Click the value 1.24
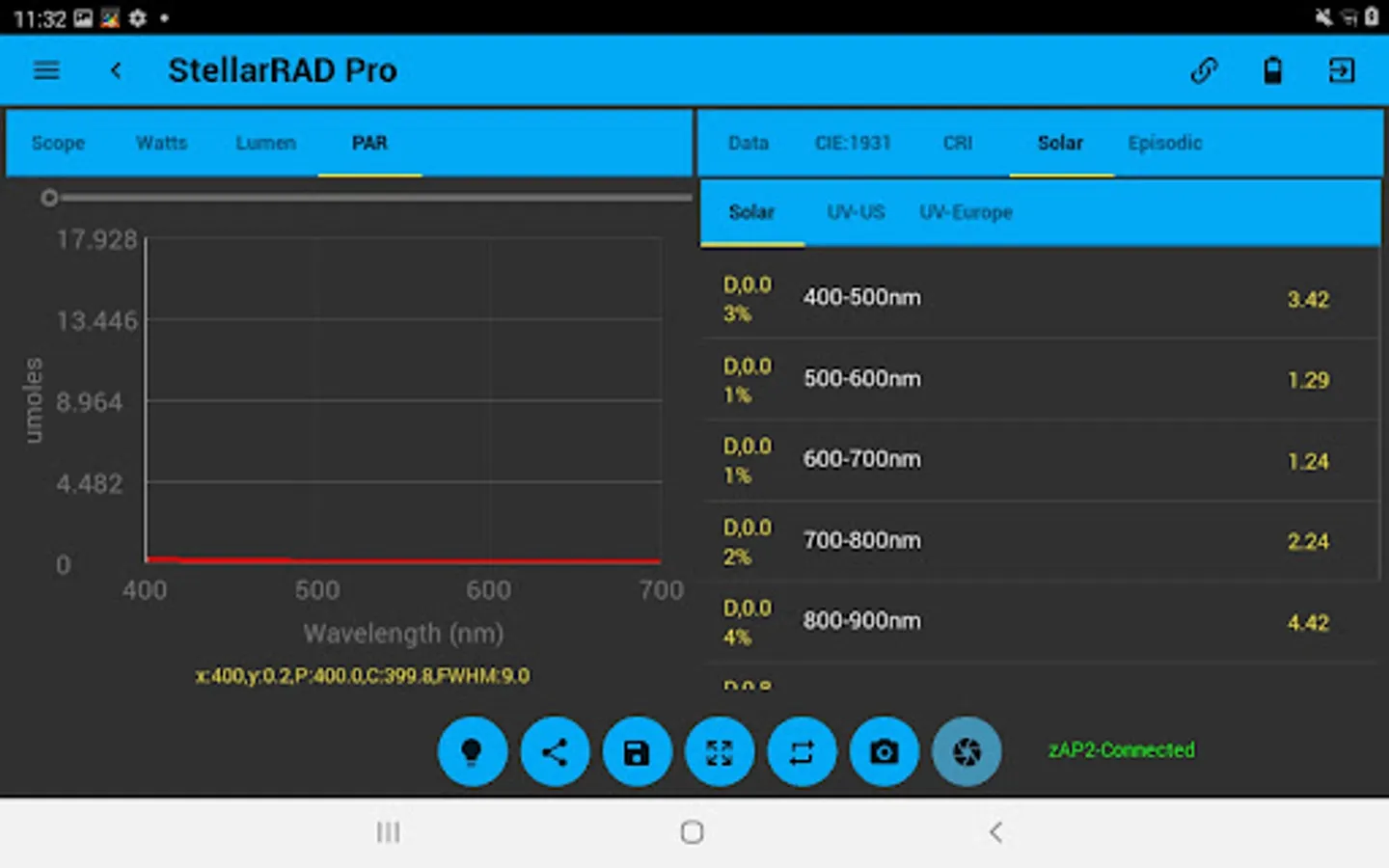1389x868 pixels. pyautogui.click(x=1308, y=461)
